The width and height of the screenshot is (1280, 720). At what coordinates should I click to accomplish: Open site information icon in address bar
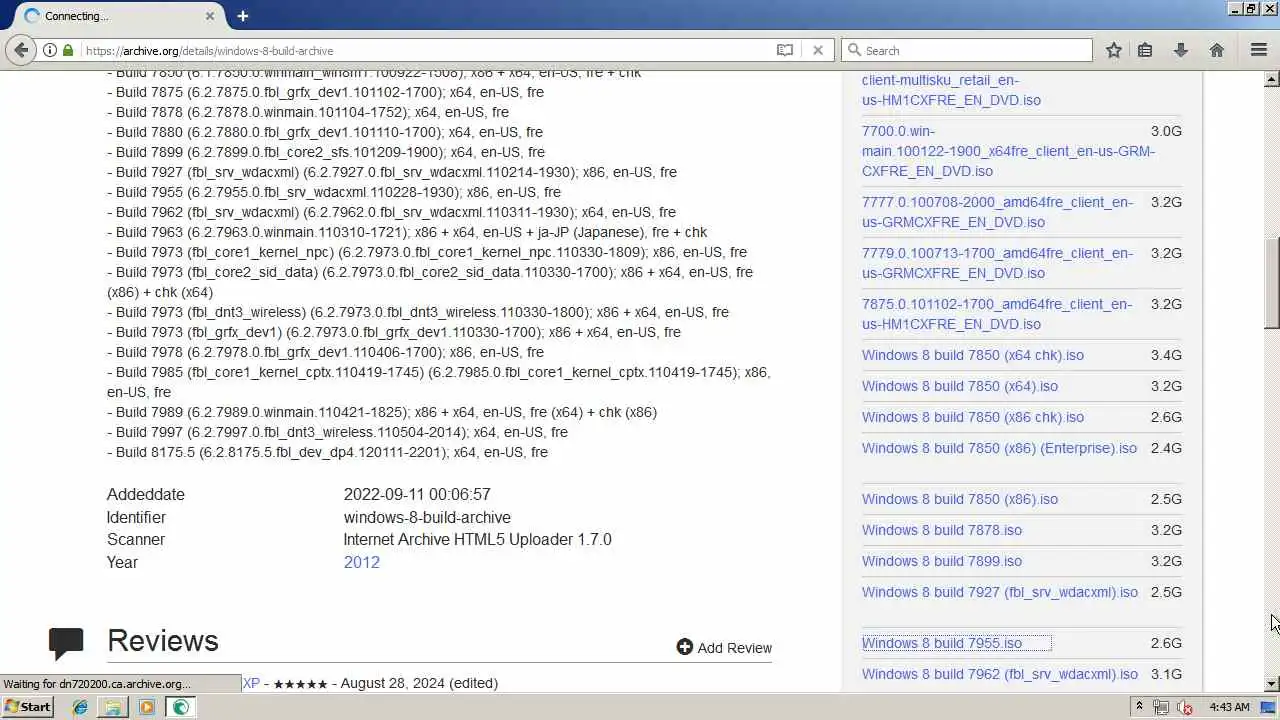point(50,50)
